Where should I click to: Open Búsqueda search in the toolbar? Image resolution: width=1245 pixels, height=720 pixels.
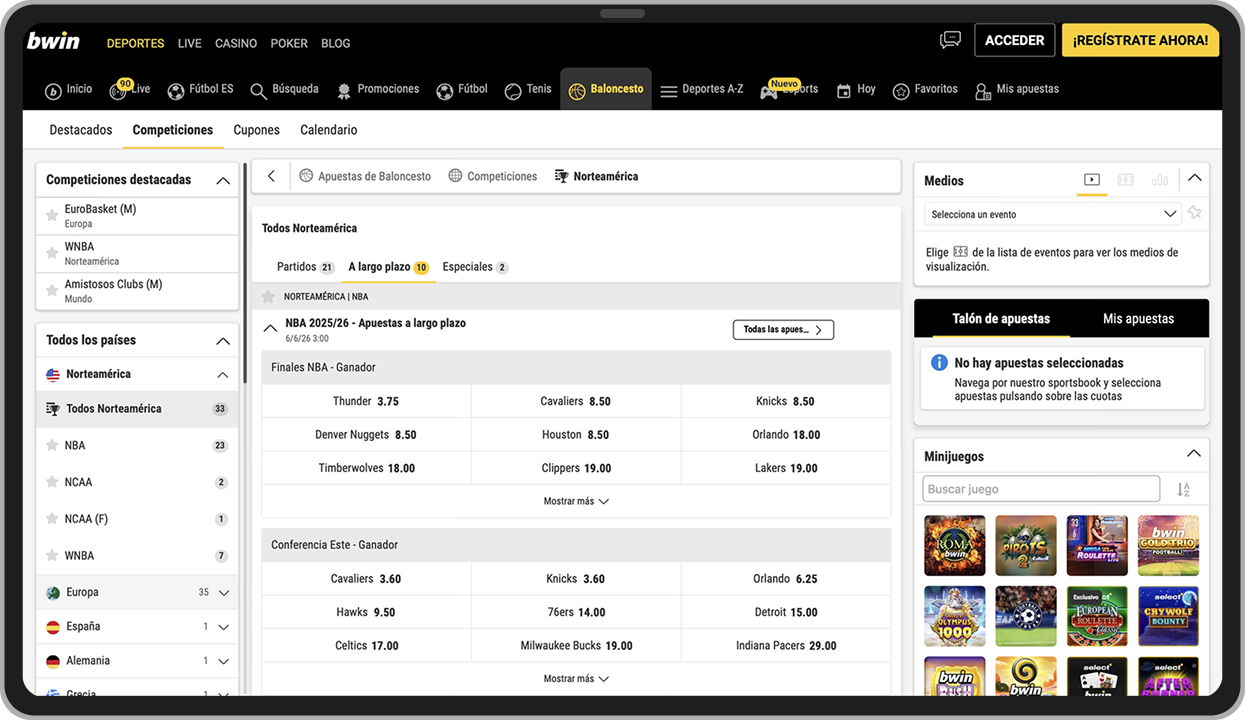click(284, 89)
